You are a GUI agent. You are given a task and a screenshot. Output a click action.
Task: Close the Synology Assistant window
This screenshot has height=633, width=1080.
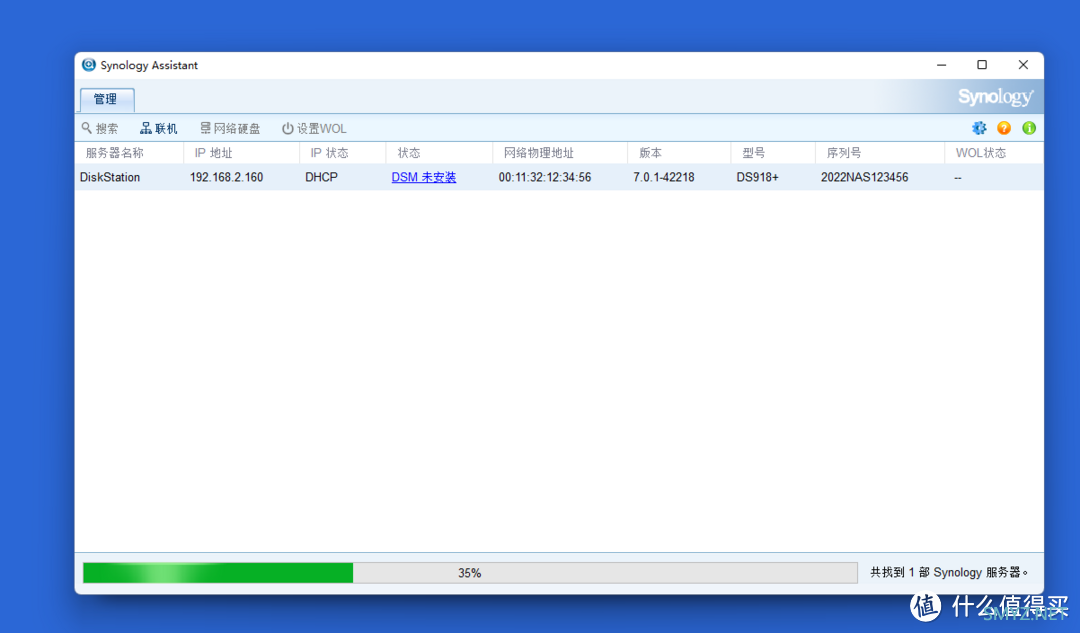click(x=1023, y=65)
